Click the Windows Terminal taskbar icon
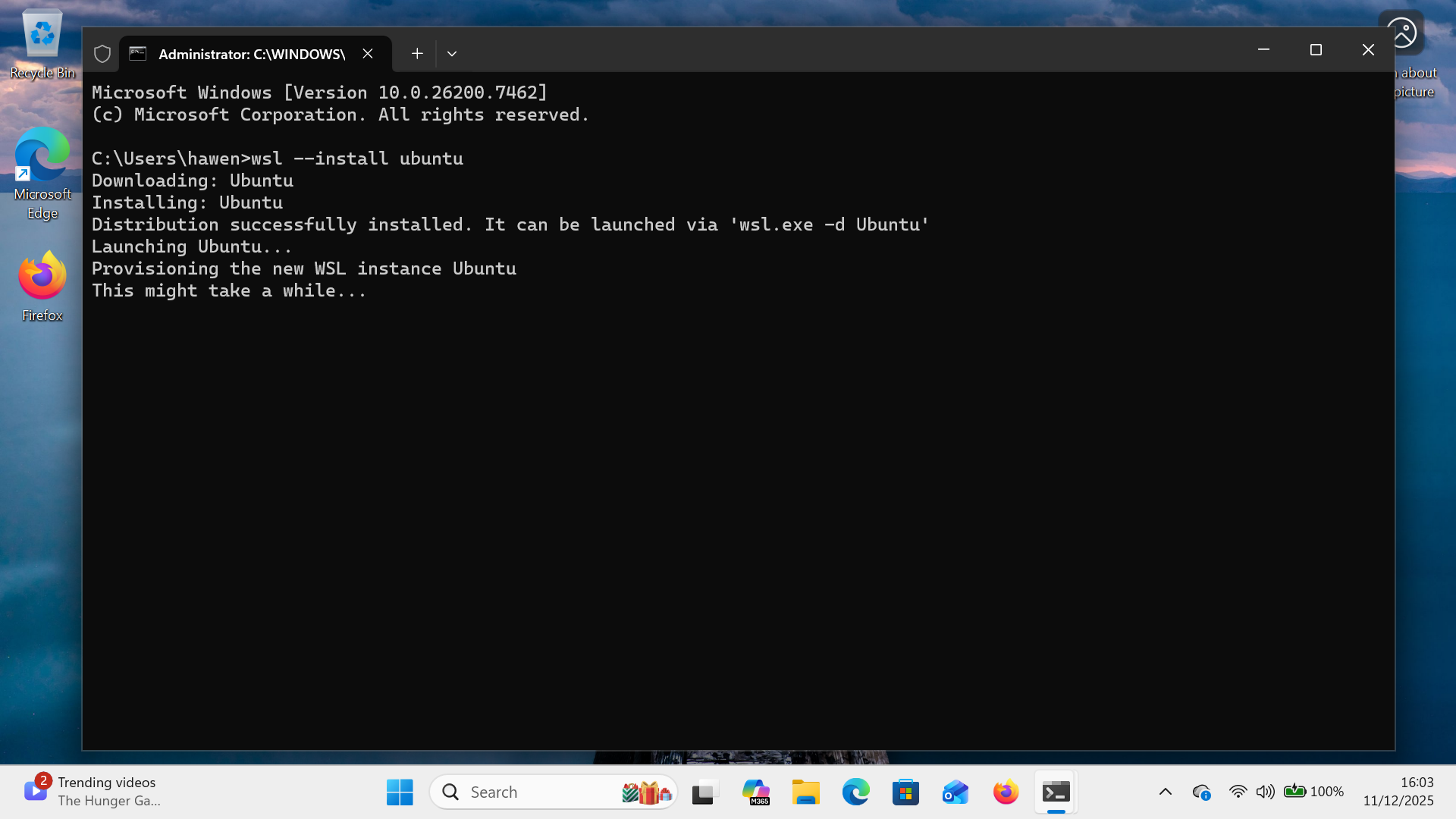1456x819 pixels. click(x=1056, y=791)
